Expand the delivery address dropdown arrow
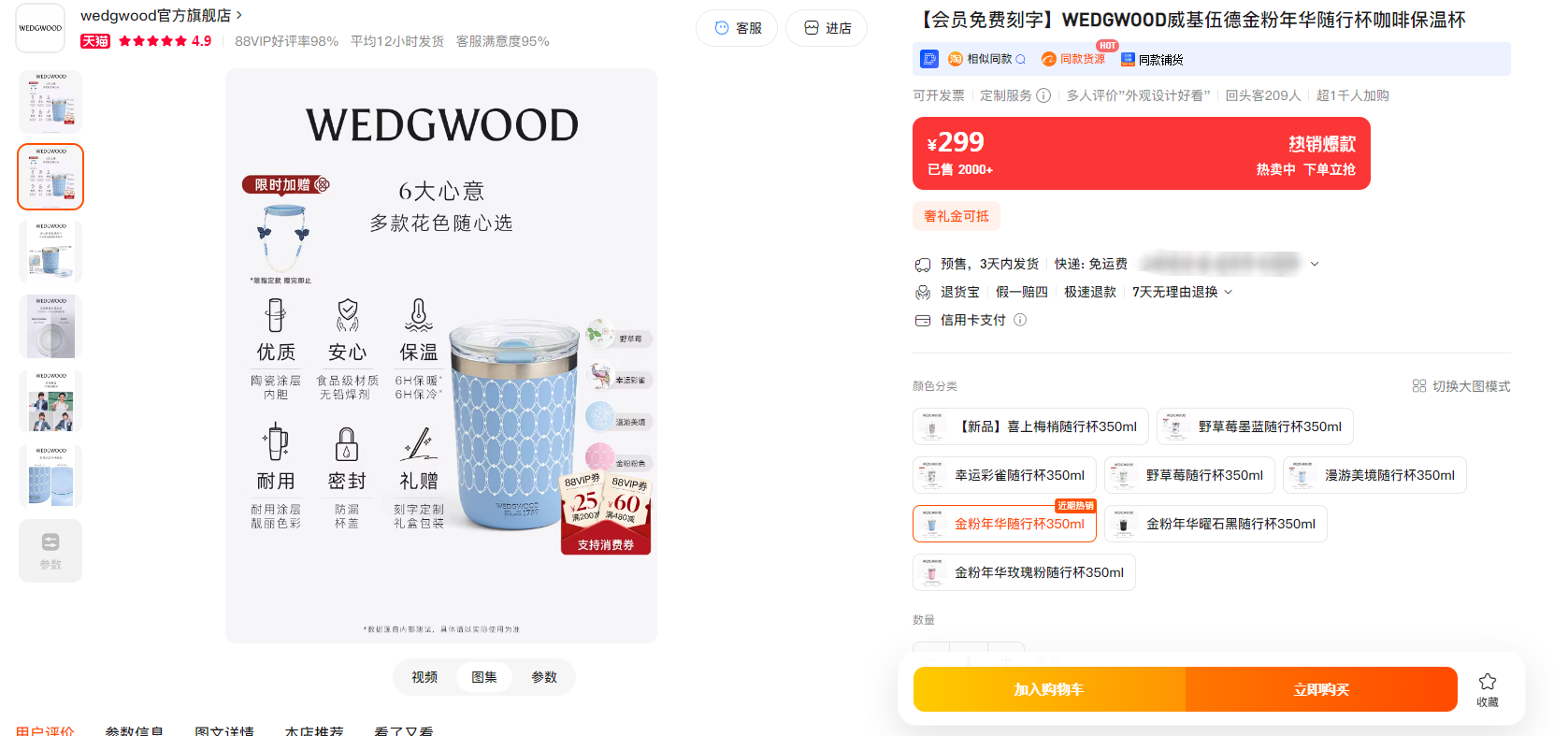 coord(1315,264)
